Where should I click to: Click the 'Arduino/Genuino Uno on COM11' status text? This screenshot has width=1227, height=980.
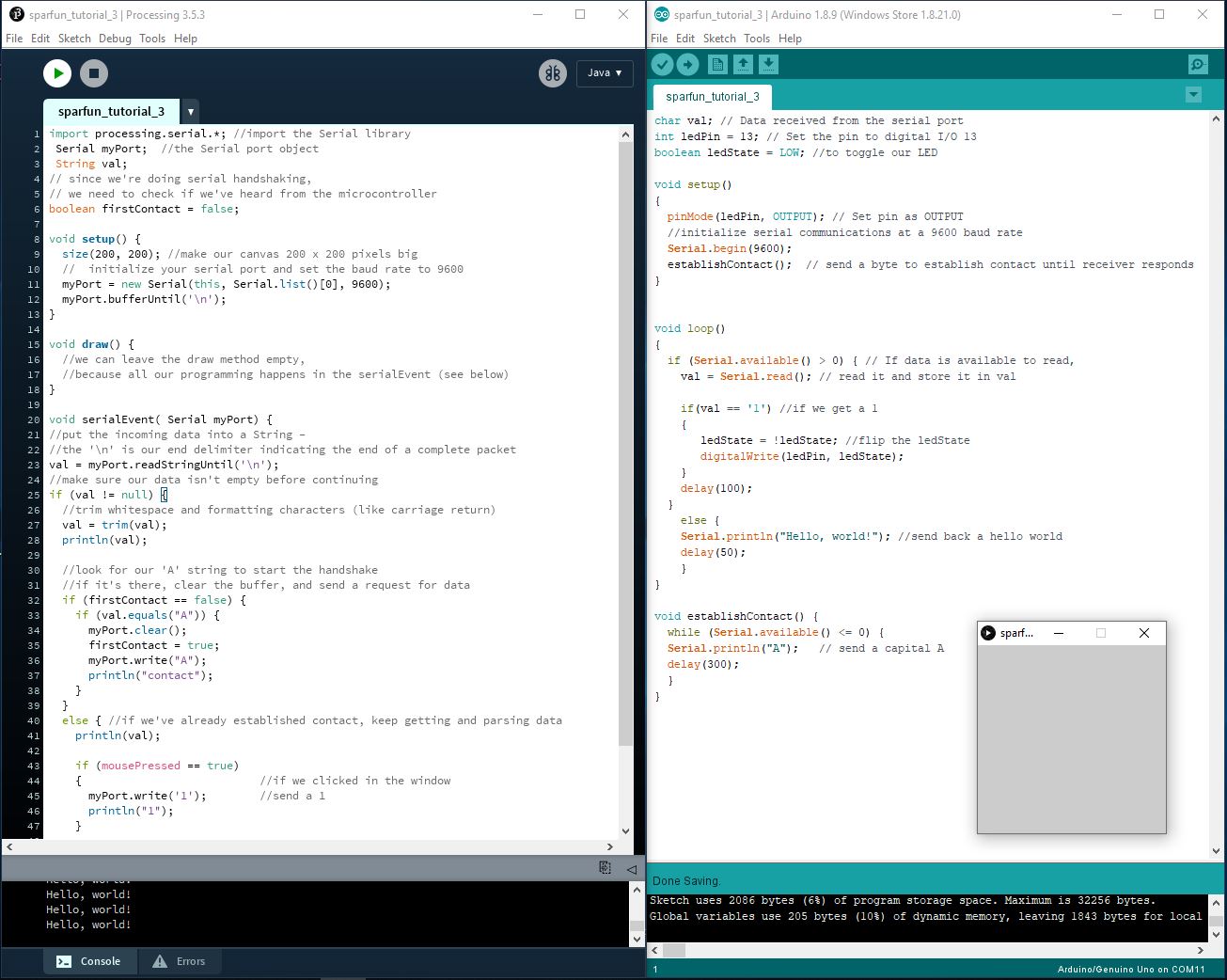coord(1130,970)
